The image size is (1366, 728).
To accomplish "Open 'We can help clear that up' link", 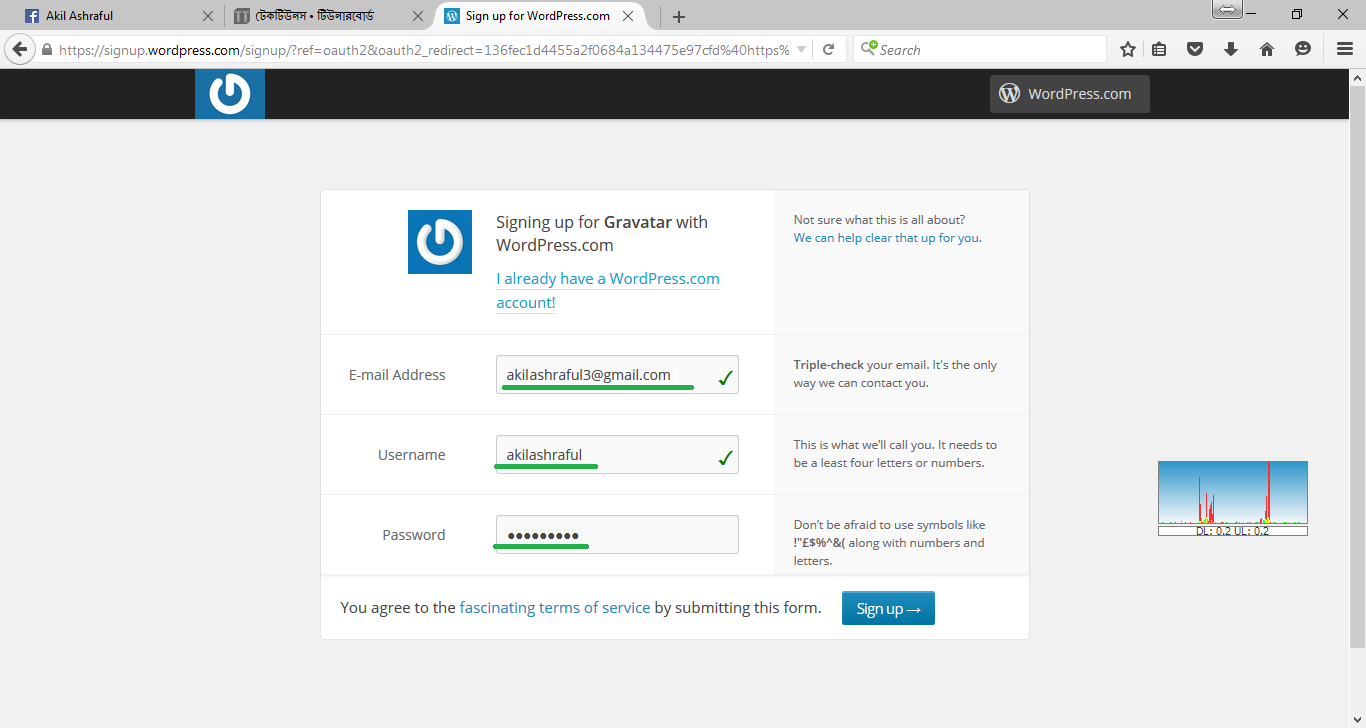I will click(x=887, y=238).
